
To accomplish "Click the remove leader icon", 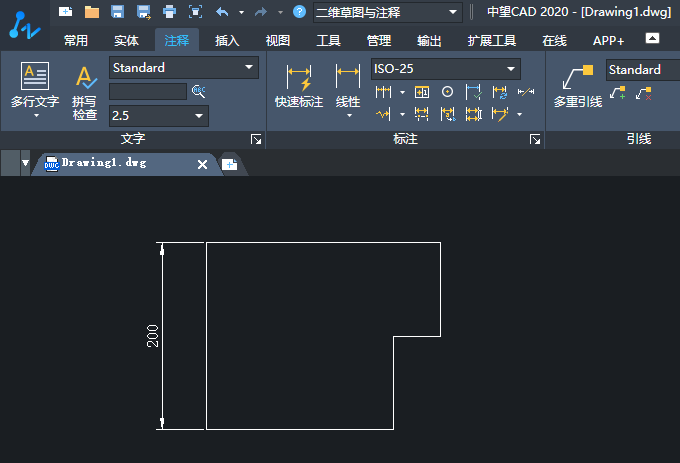I will click(x=644, y=93).
